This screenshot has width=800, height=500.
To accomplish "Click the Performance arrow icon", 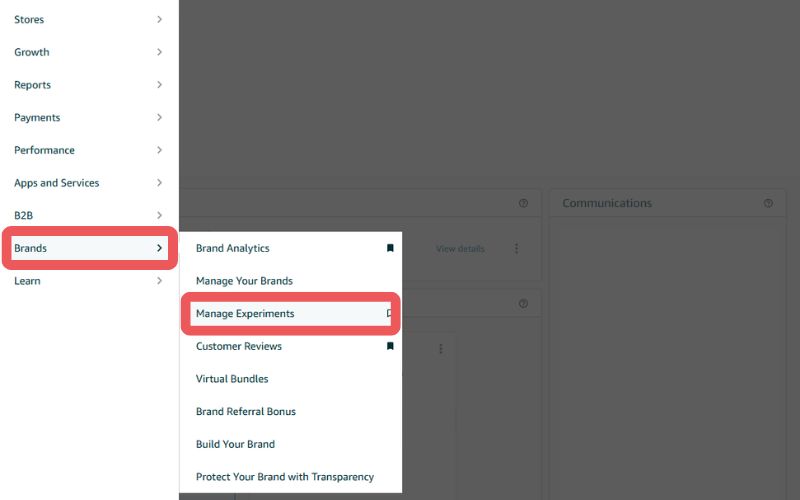I will click(159, 150).
